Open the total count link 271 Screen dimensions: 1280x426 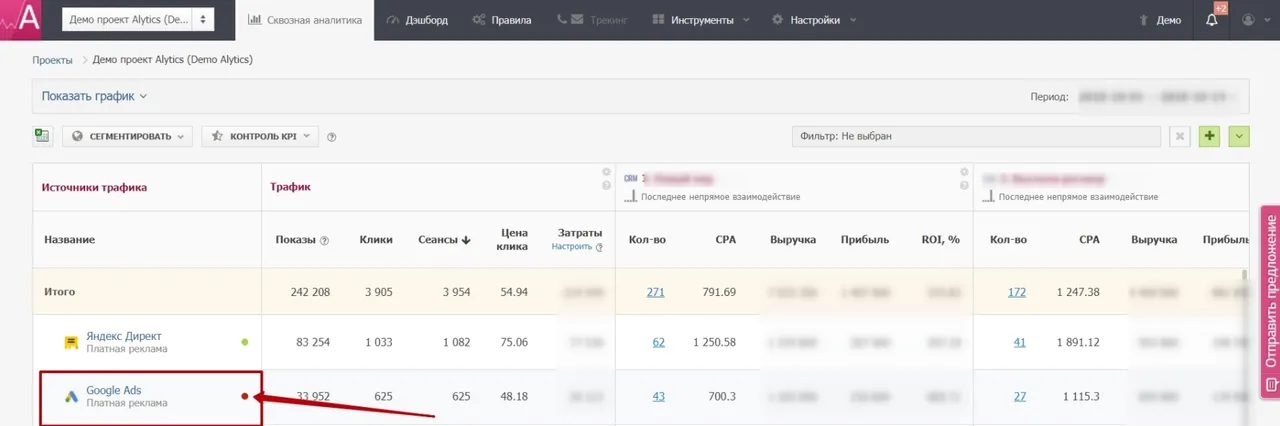655,292
